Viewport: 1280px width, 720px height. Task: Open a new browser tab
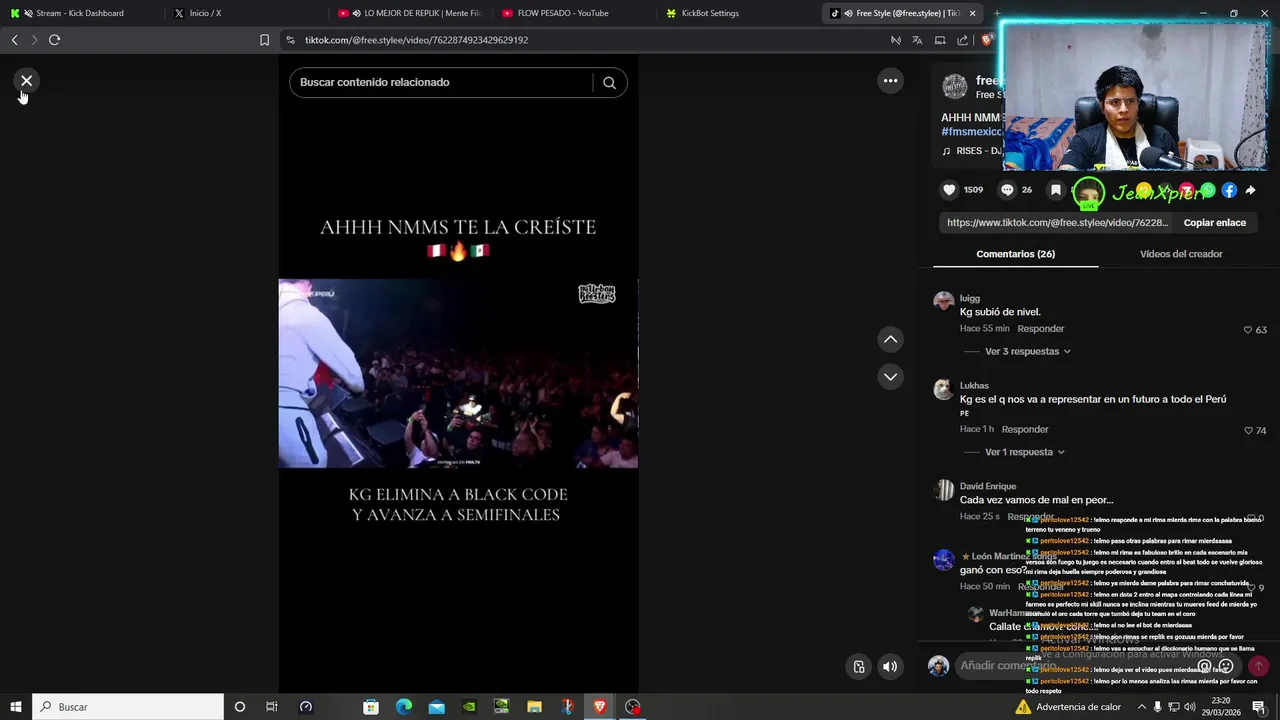[996, 13]
